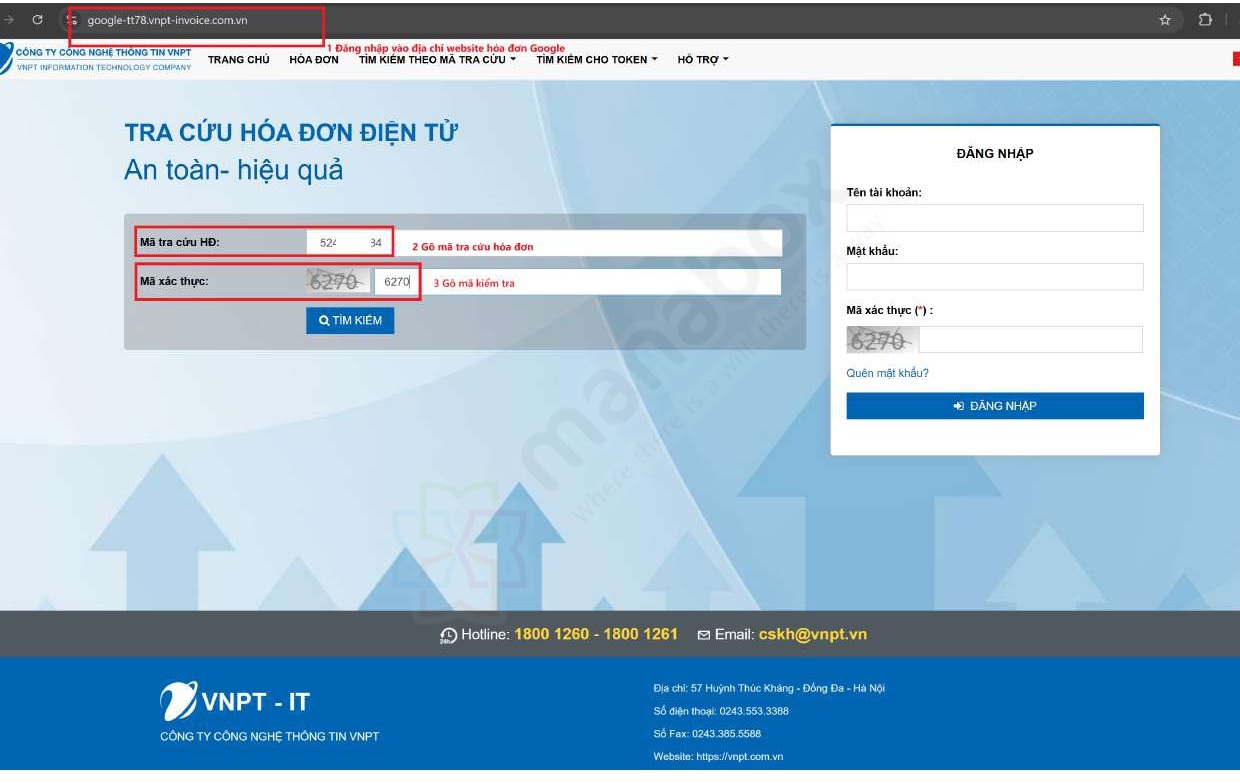Click the footer website https://vnpt.com.vn
1240x783 pixels.
(739, 757)
